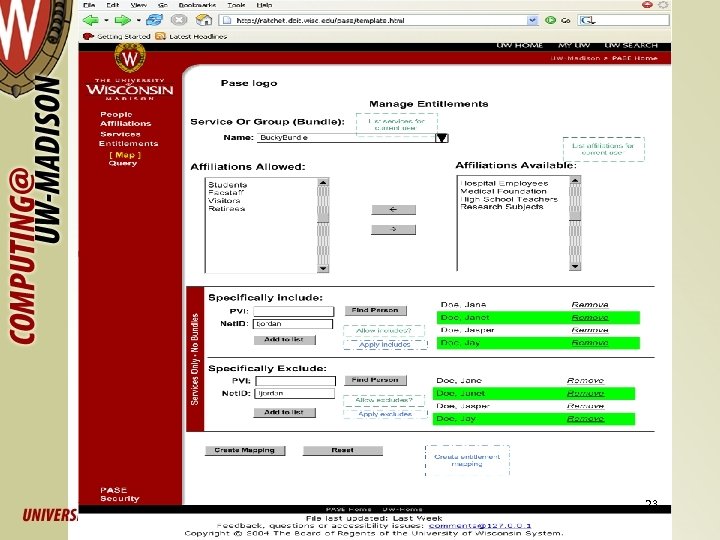
Task: Select Students in Affiliations Allowed list
Action: click(x=227, y=185)
